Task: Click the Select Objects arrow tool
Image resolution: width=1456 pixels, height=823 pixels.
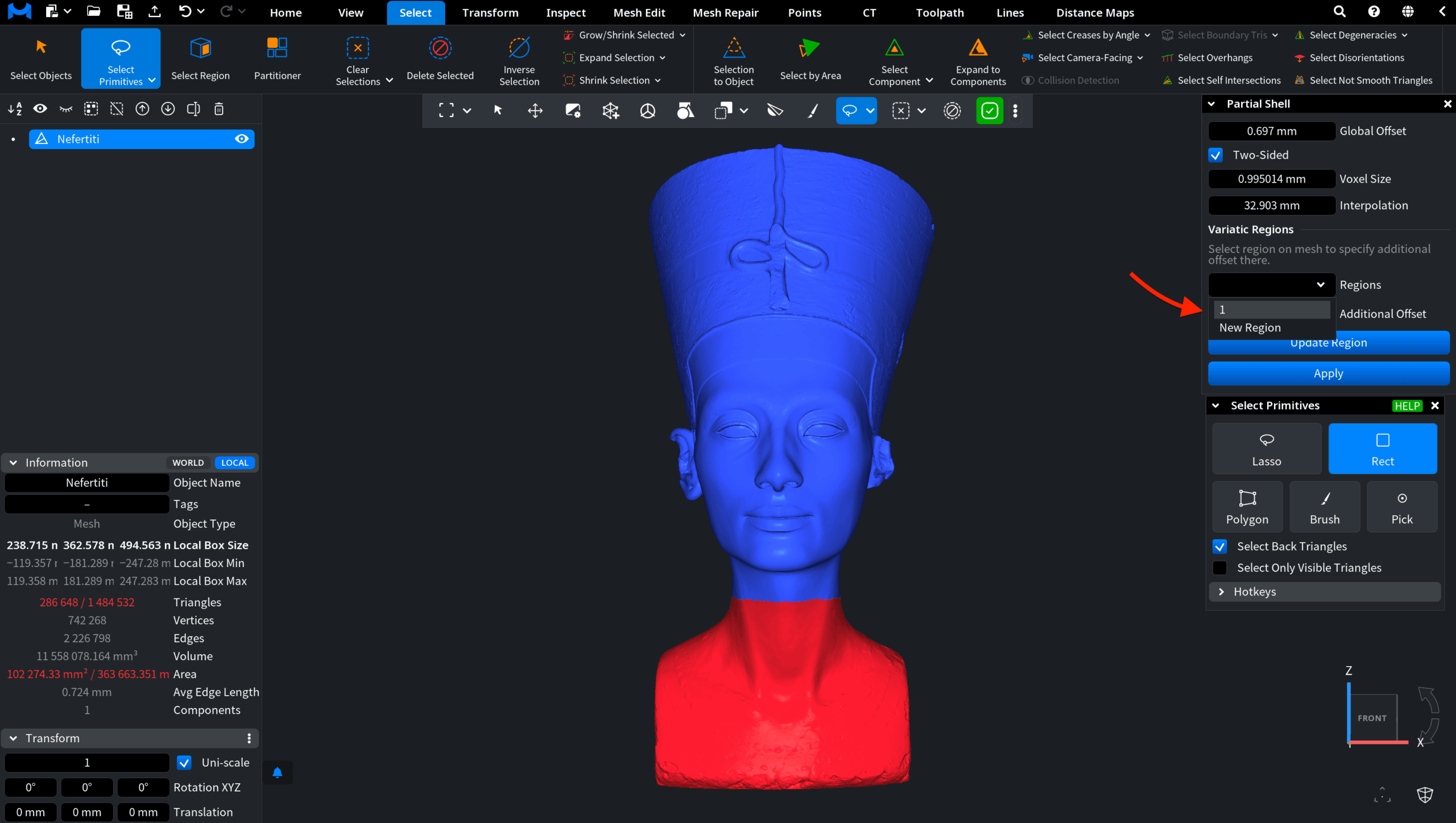Action: (x=41, y=59)
